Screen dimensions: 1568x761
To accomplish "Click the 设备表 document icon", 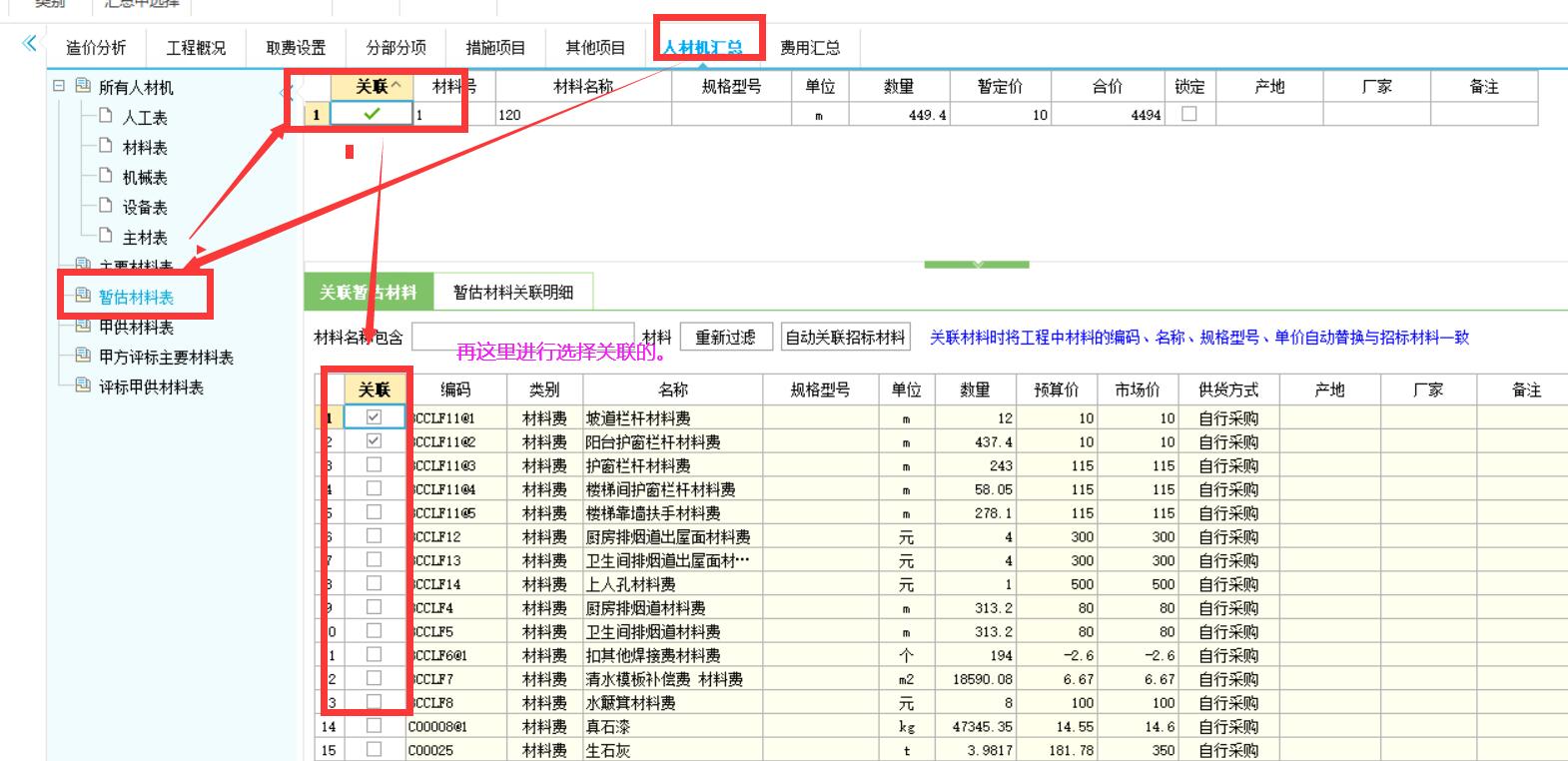I will pos(106,206).
